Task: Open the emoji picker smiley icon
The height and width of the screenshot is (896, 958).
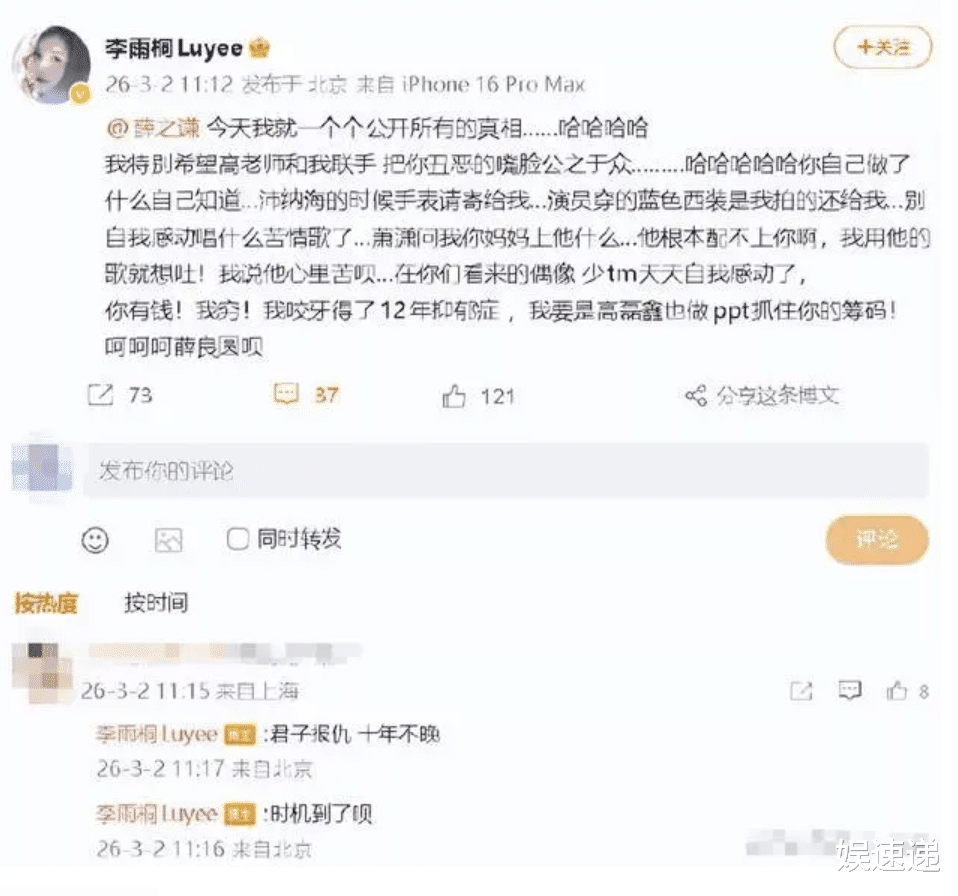Action: pyautogui.click(x=95, y=540)
